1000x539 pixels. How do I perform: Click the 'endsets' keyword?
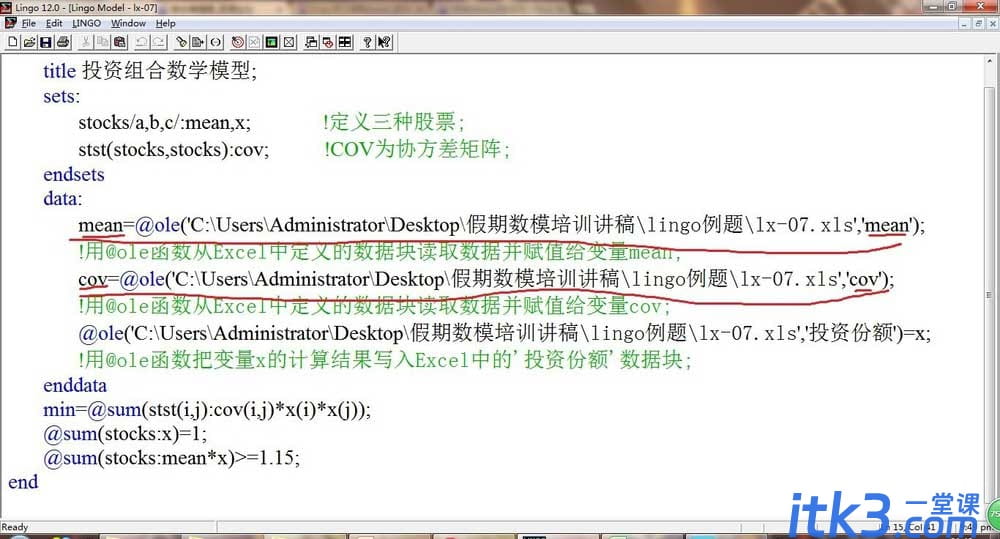point(73,174)
